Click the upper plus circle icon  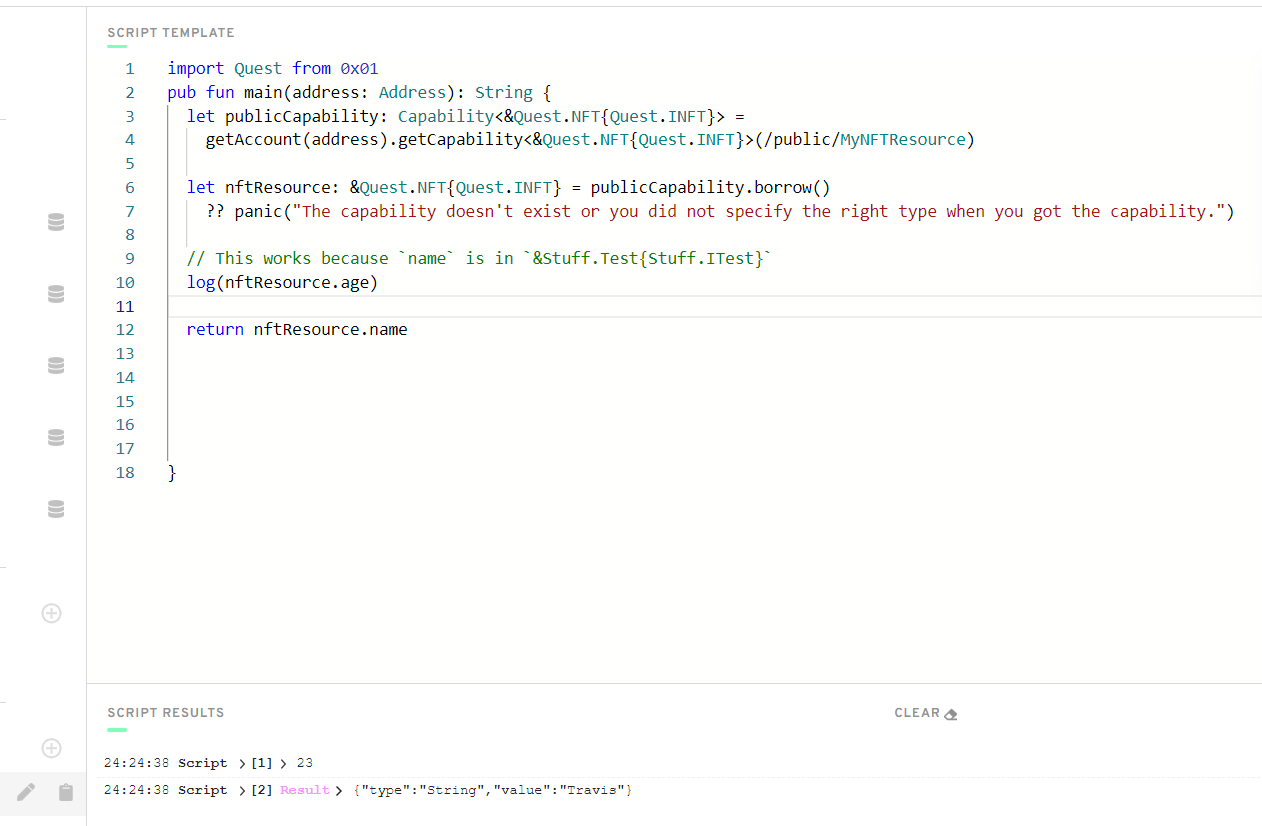(52, 613)
